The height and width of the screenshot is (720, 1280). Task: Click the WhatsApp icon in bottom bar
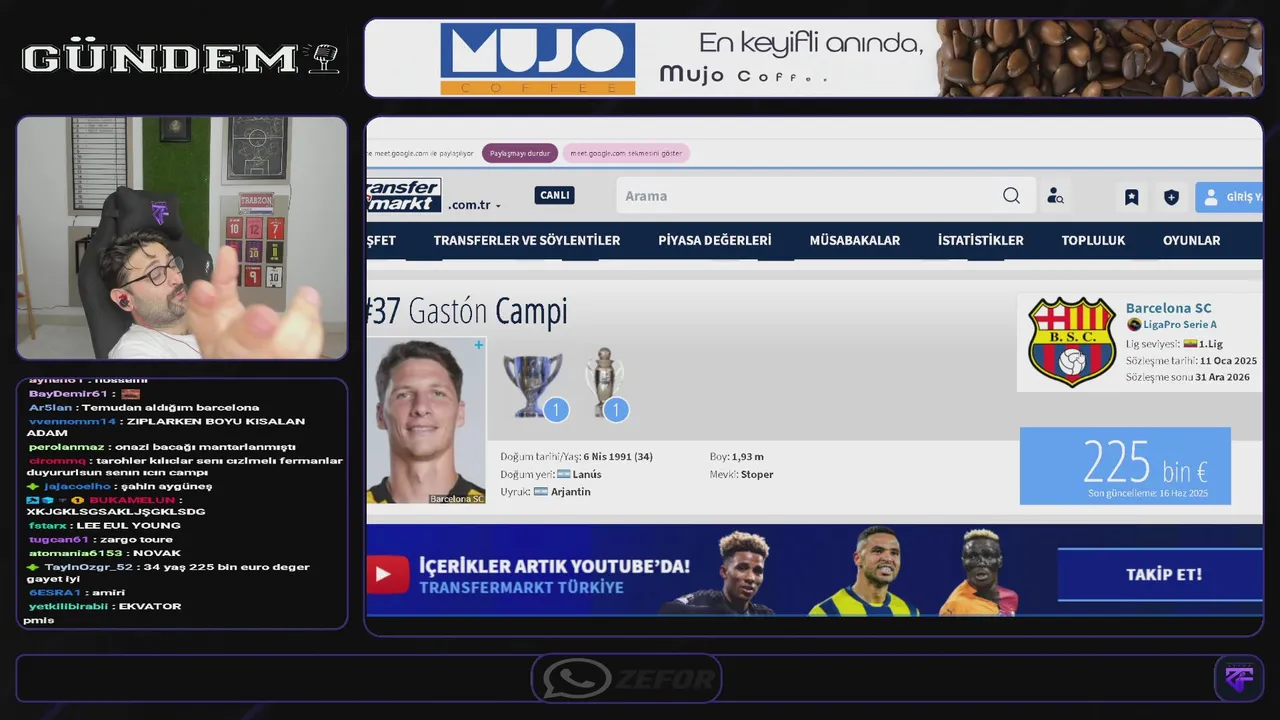tap(577, 679)
